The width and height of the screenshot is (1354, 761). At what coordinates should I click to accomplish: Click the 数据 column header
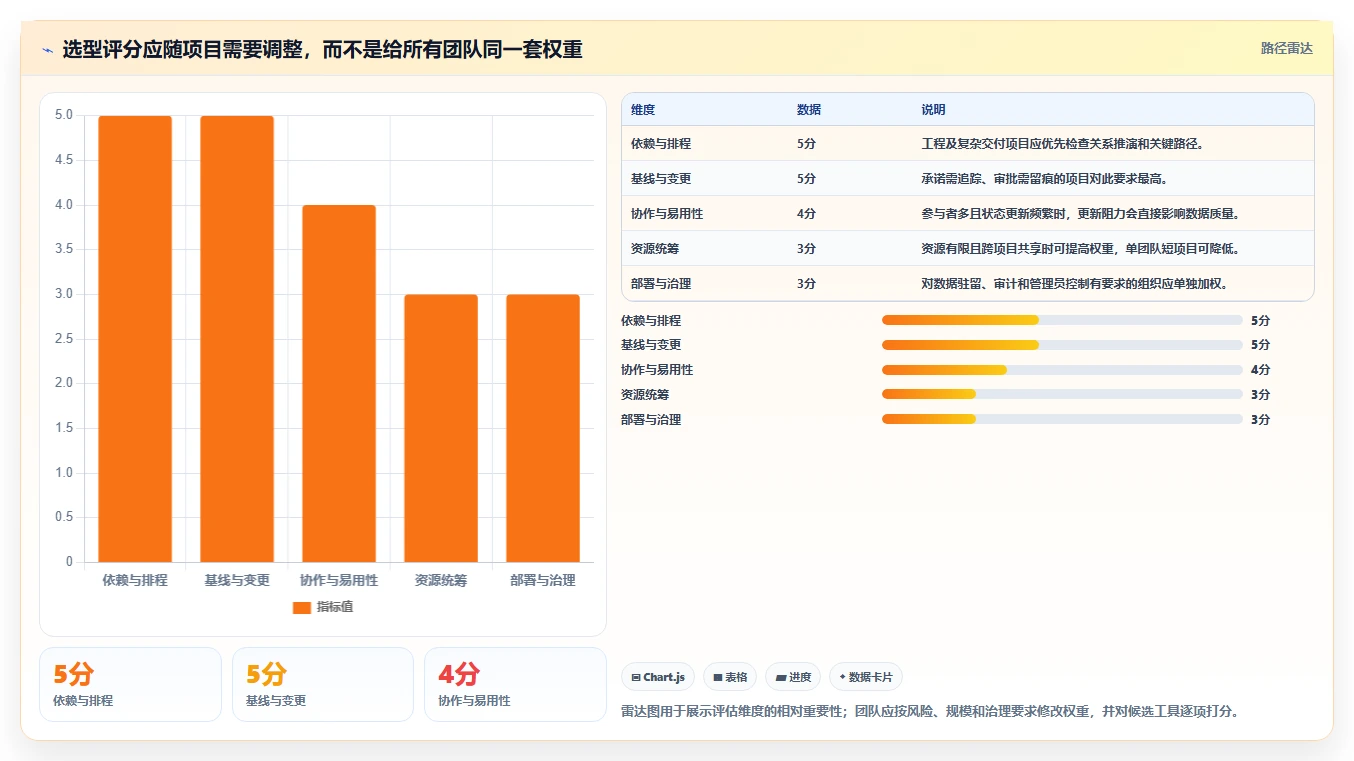pyautogui.click(x=809, y=110)
